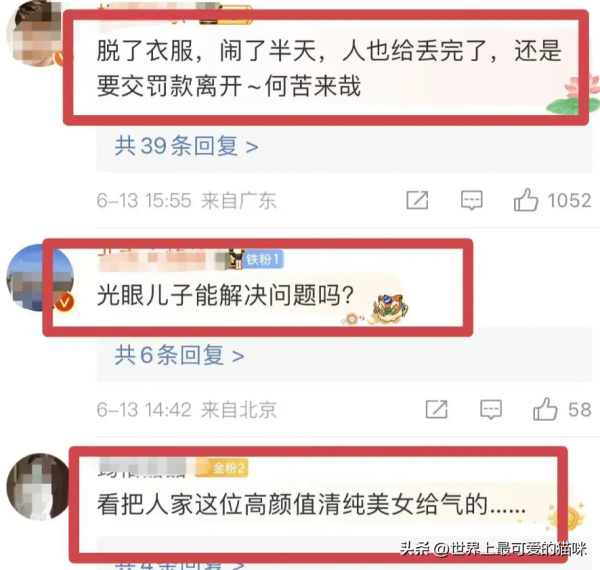Click comment beginning 脱了衣服，闹了半天

(329, 68)
